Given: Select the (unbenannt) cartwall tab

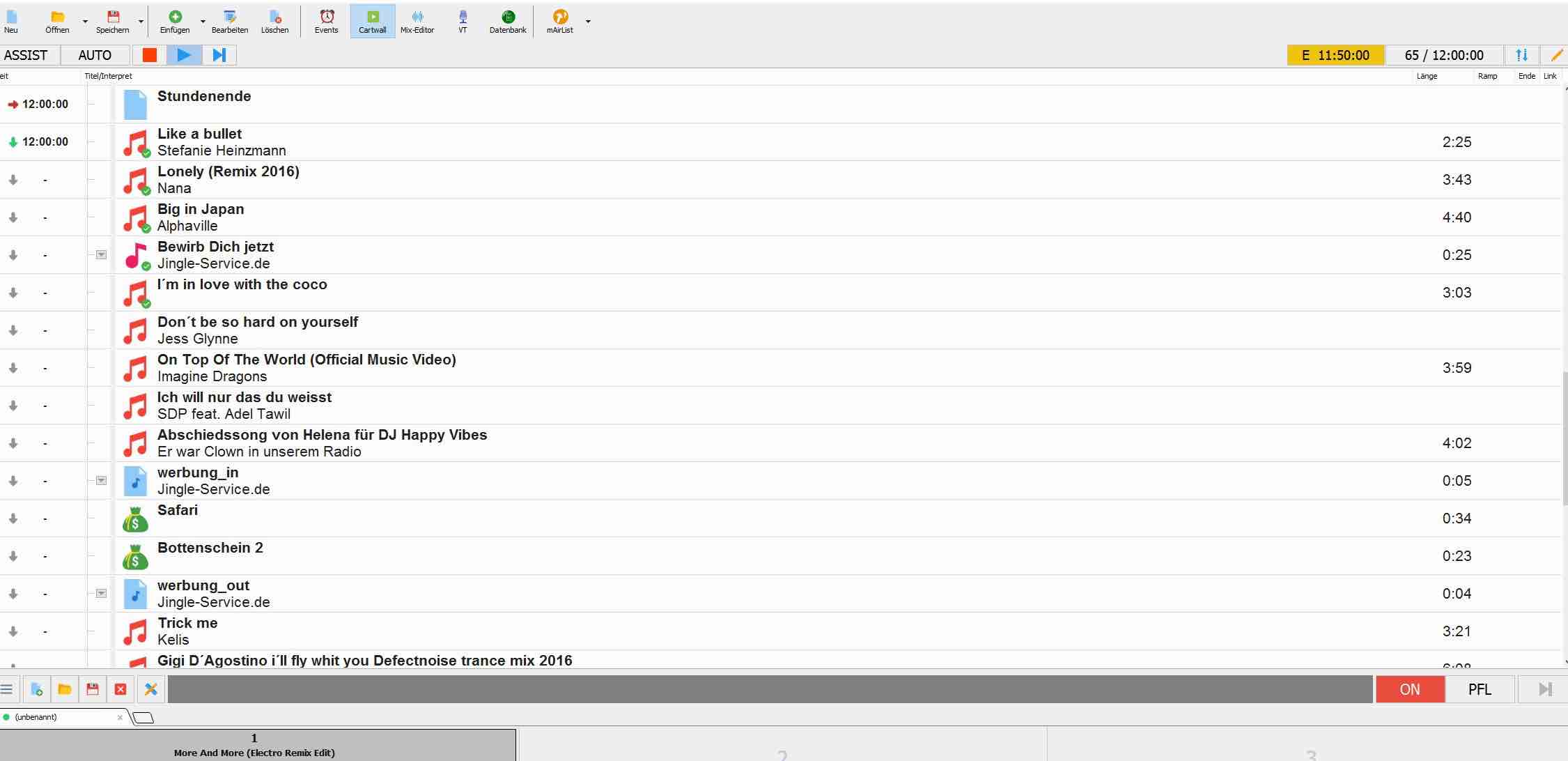Looking at the screenshot, I should point(36,717).
